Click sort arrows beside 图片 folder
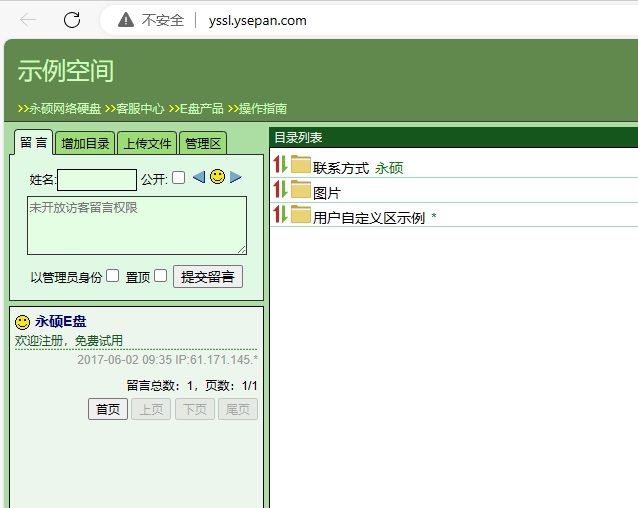 pyautogui.click(x=280, y=189)
